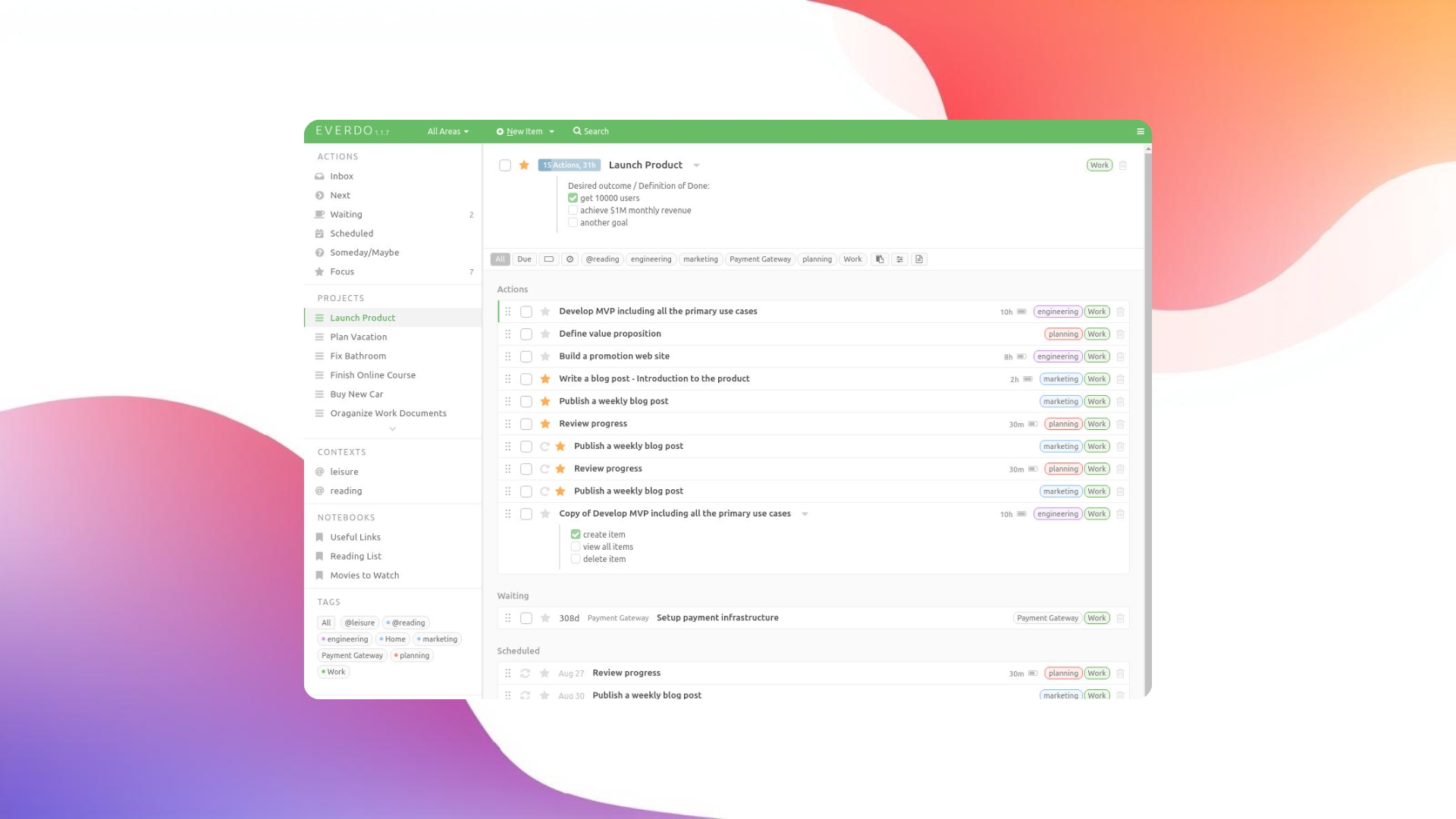1456x819 pixels.
Task: Expand the New Item dropdown arrow
Action: coord(552,131)
